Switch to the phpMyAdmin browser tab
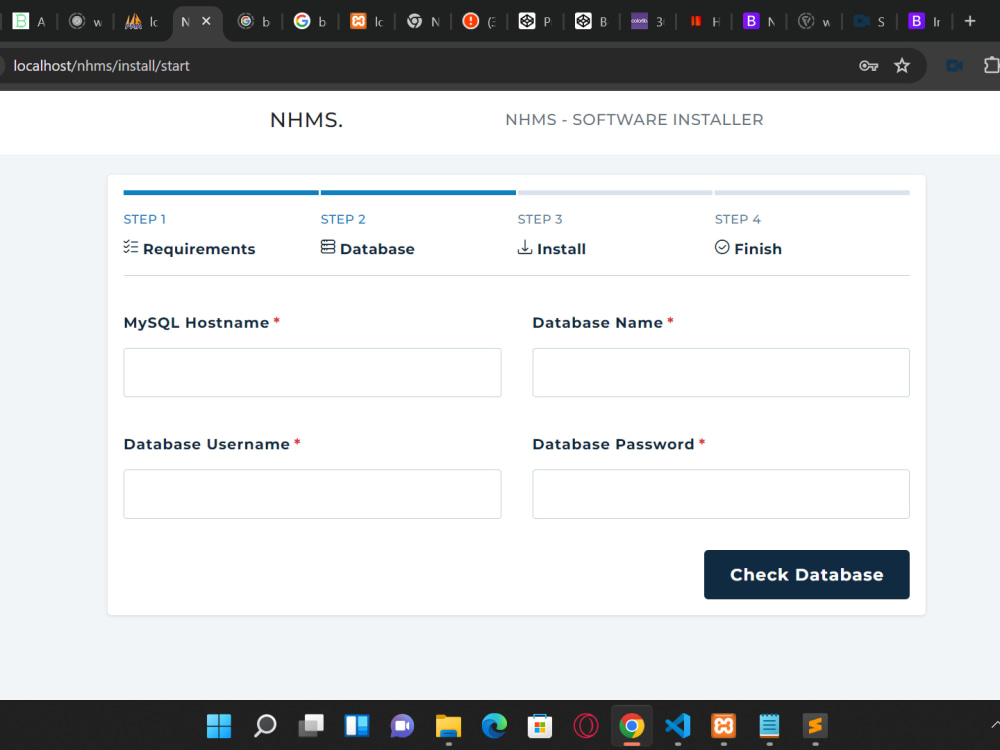This screenshot has height=750, width=1000. coord(142,22)
